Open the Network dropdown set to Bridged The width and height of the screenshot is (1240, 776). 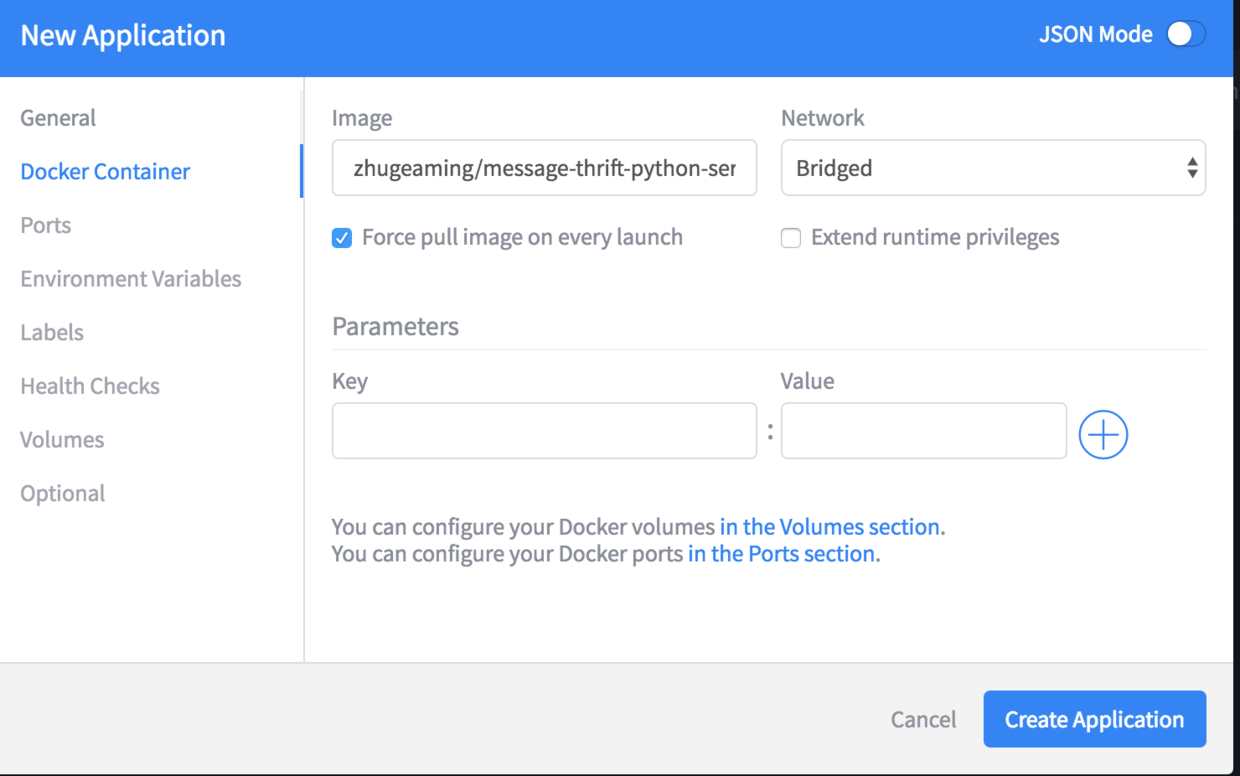993,168
